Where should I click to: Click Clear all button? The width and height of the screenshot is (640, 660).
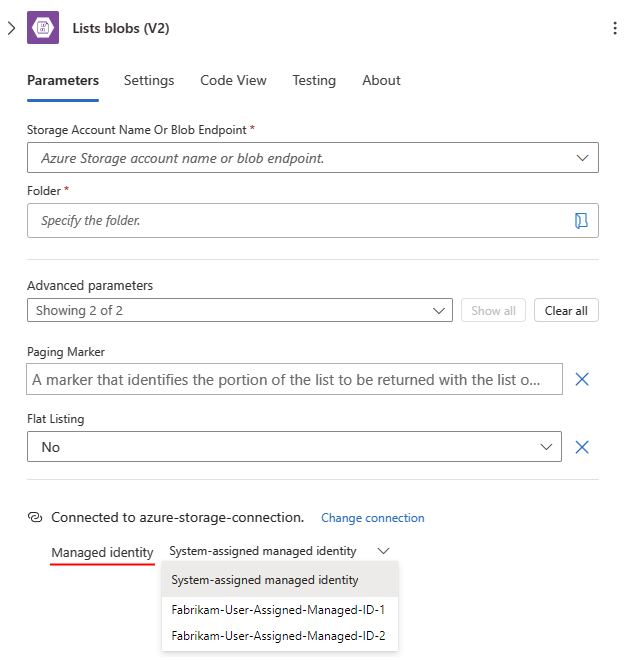tap(566, 311)
